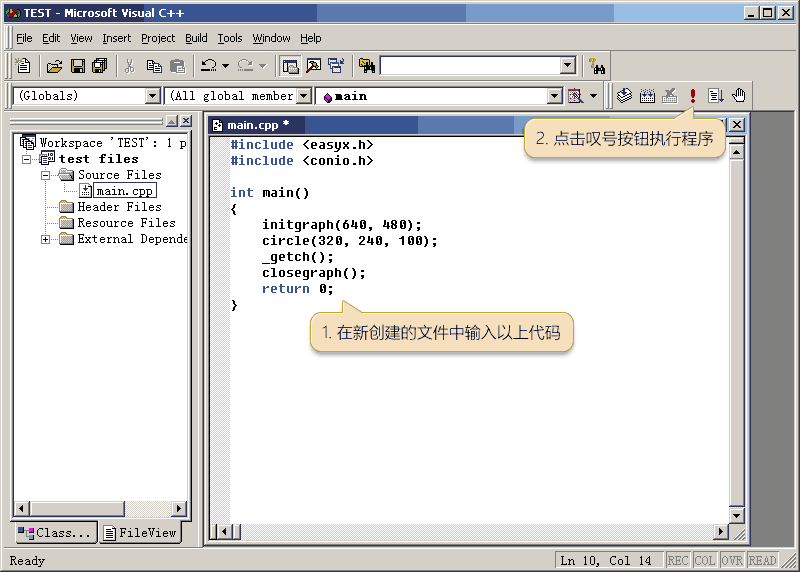This screenshot has width=800, height=572.
Task: Click the Go debug icon
Action: [716, 96]
